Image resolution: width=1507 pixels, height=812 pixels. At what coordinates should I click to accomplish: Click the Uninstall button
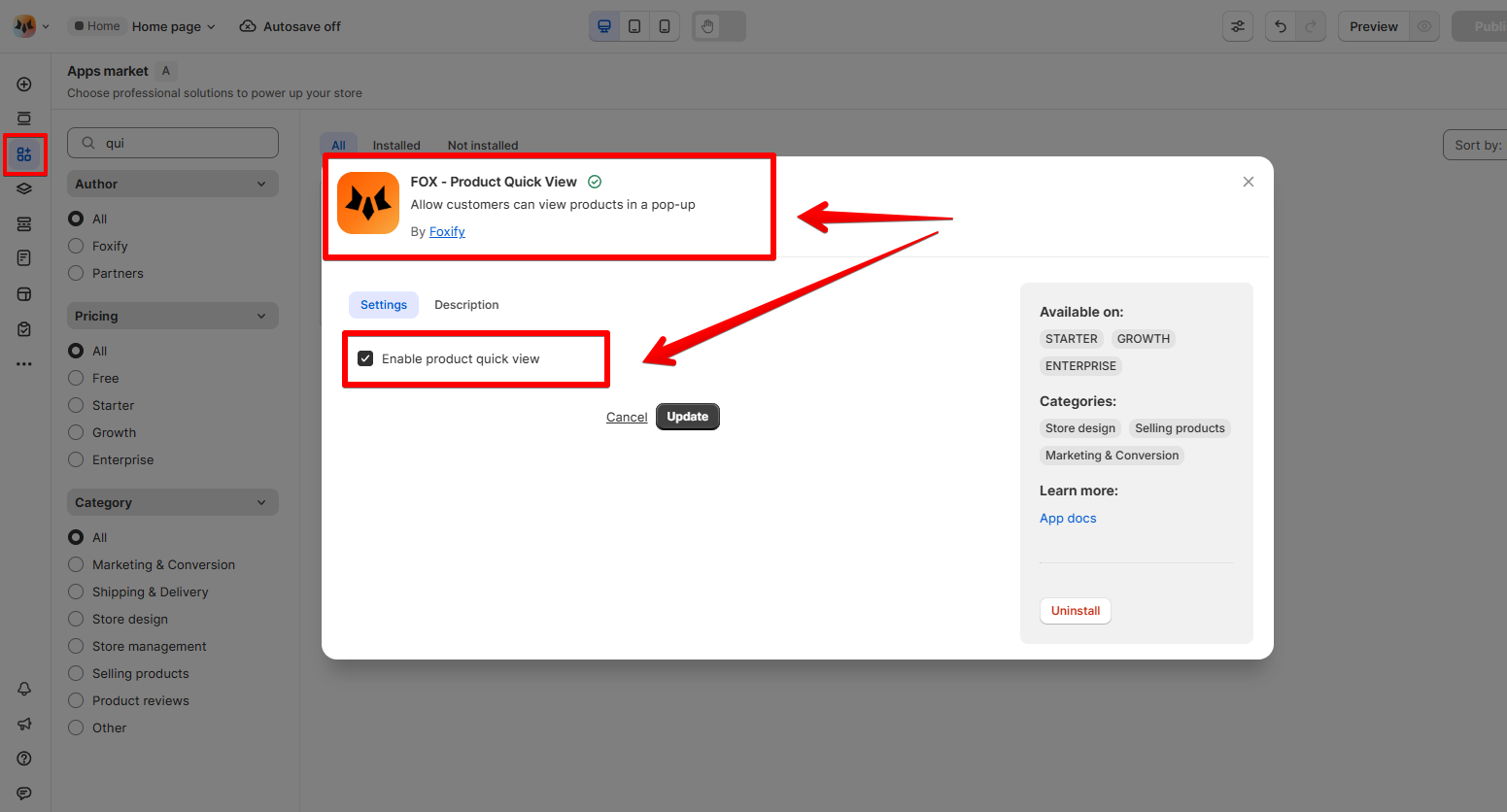[1076, 611]
